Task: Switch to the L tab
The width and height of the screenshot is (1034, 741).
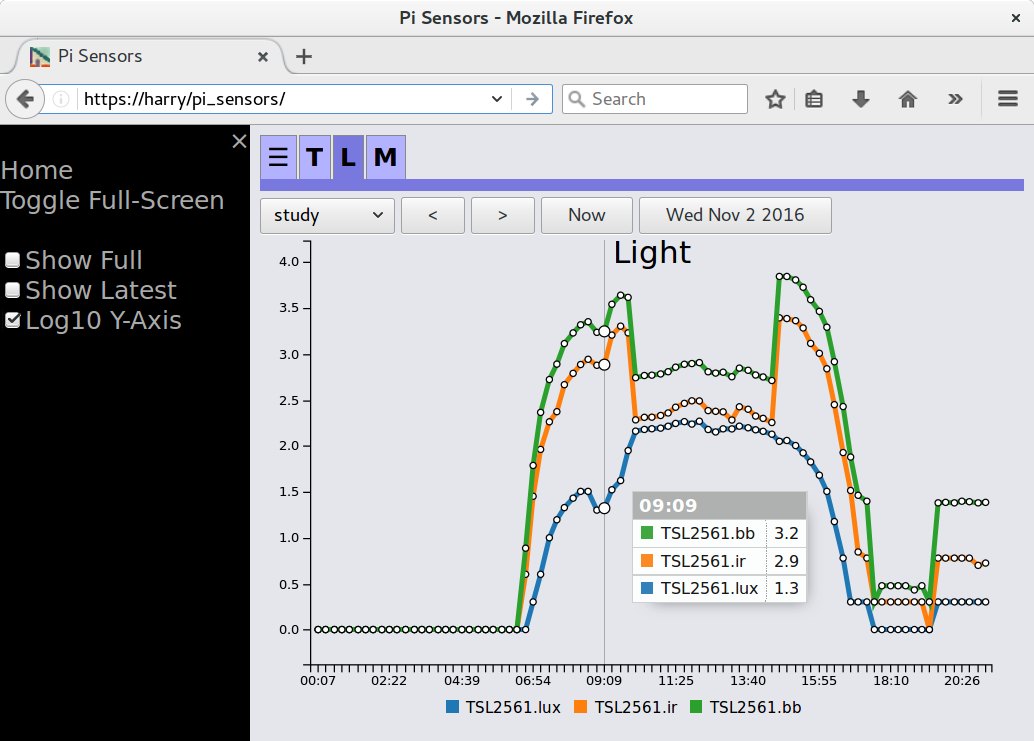Action: (348, 157)
